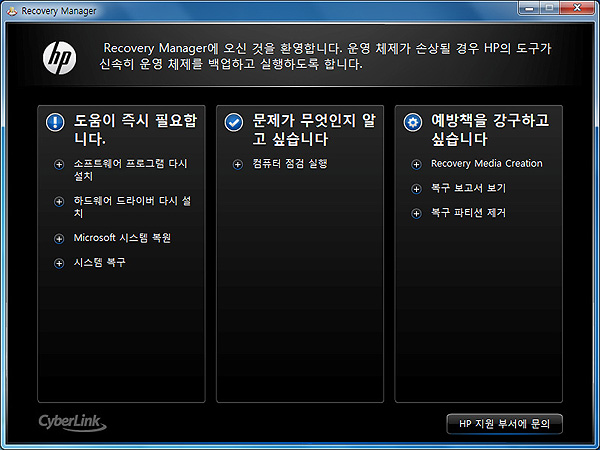Click heading 문제가 무엇인지 알고 싶습니다

tap(314, 130)
